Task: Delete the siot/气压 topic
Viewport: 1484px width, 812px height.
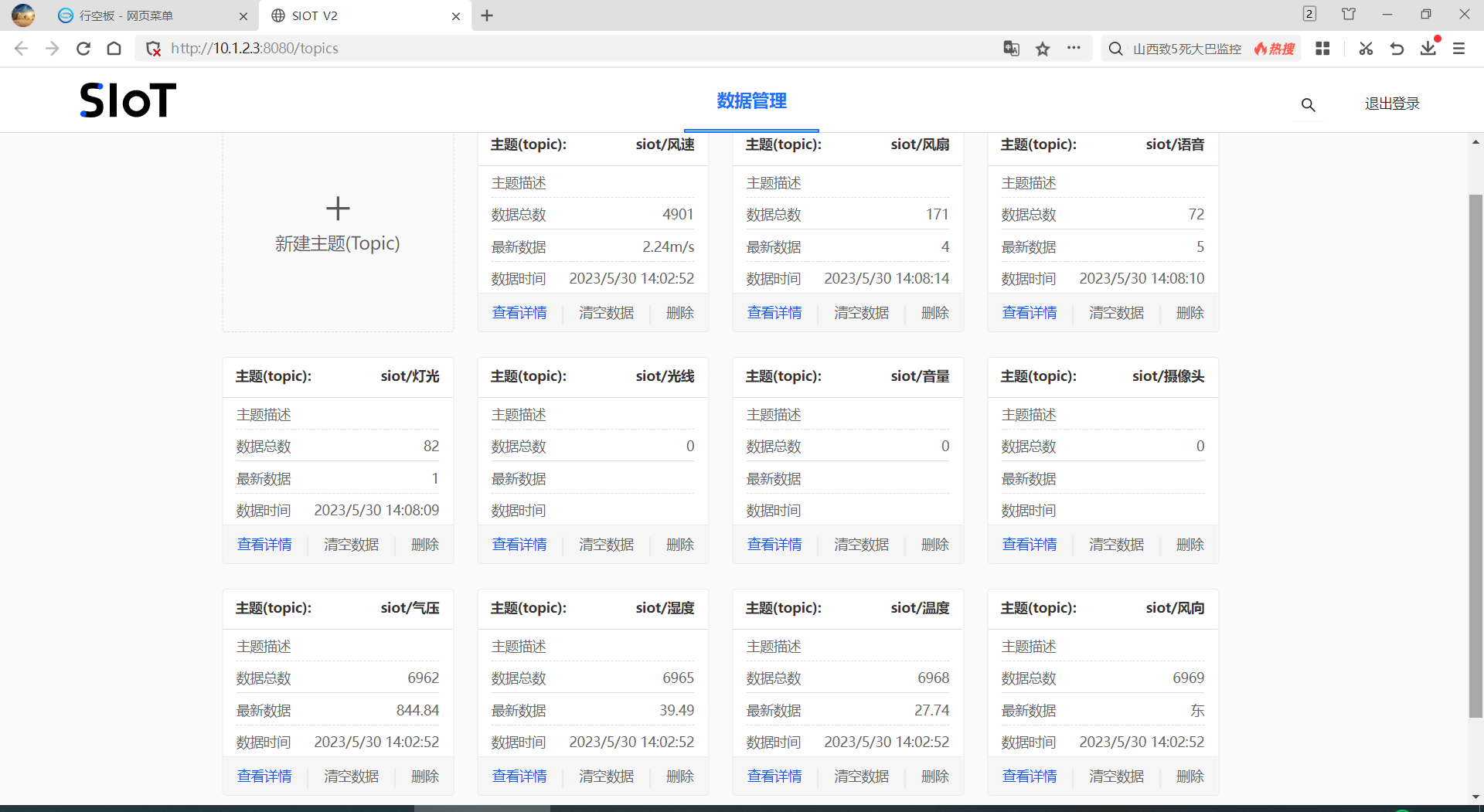Action: tap(425, 776)
